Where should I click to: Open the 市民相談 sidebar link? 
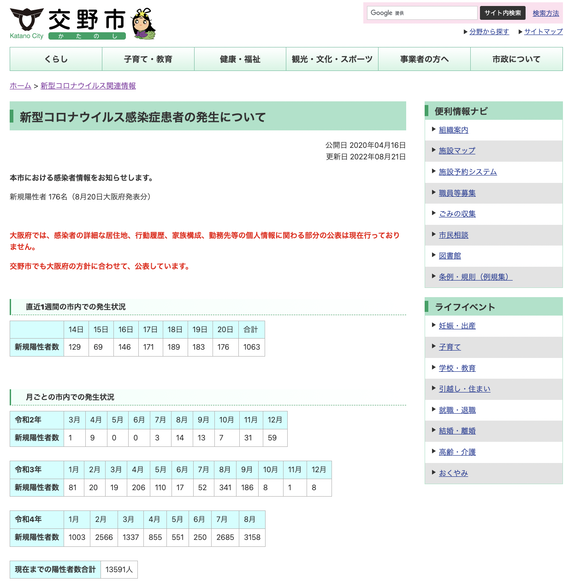[453, 235]
